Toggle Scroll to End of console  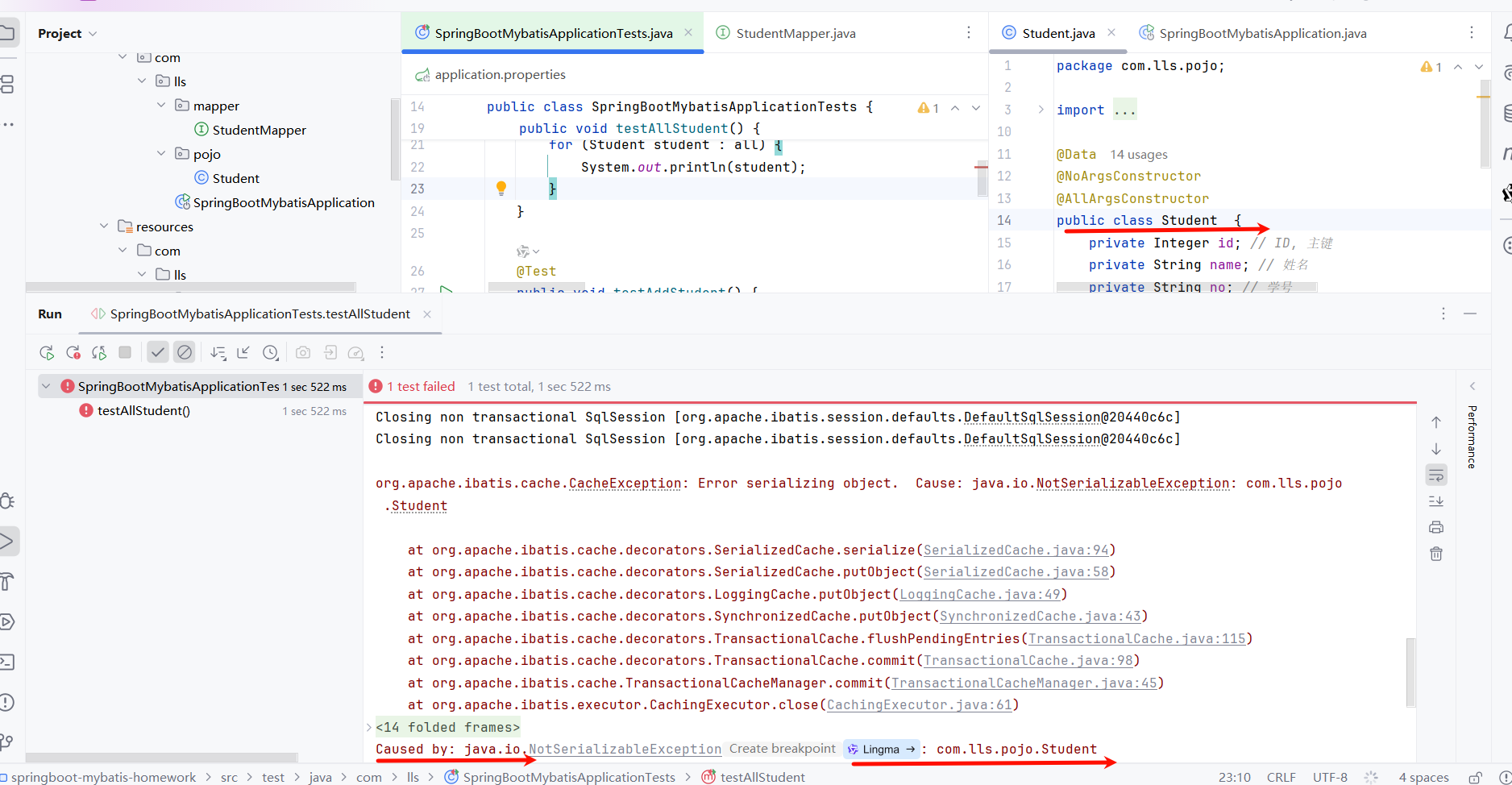(x=1436, y=501)
